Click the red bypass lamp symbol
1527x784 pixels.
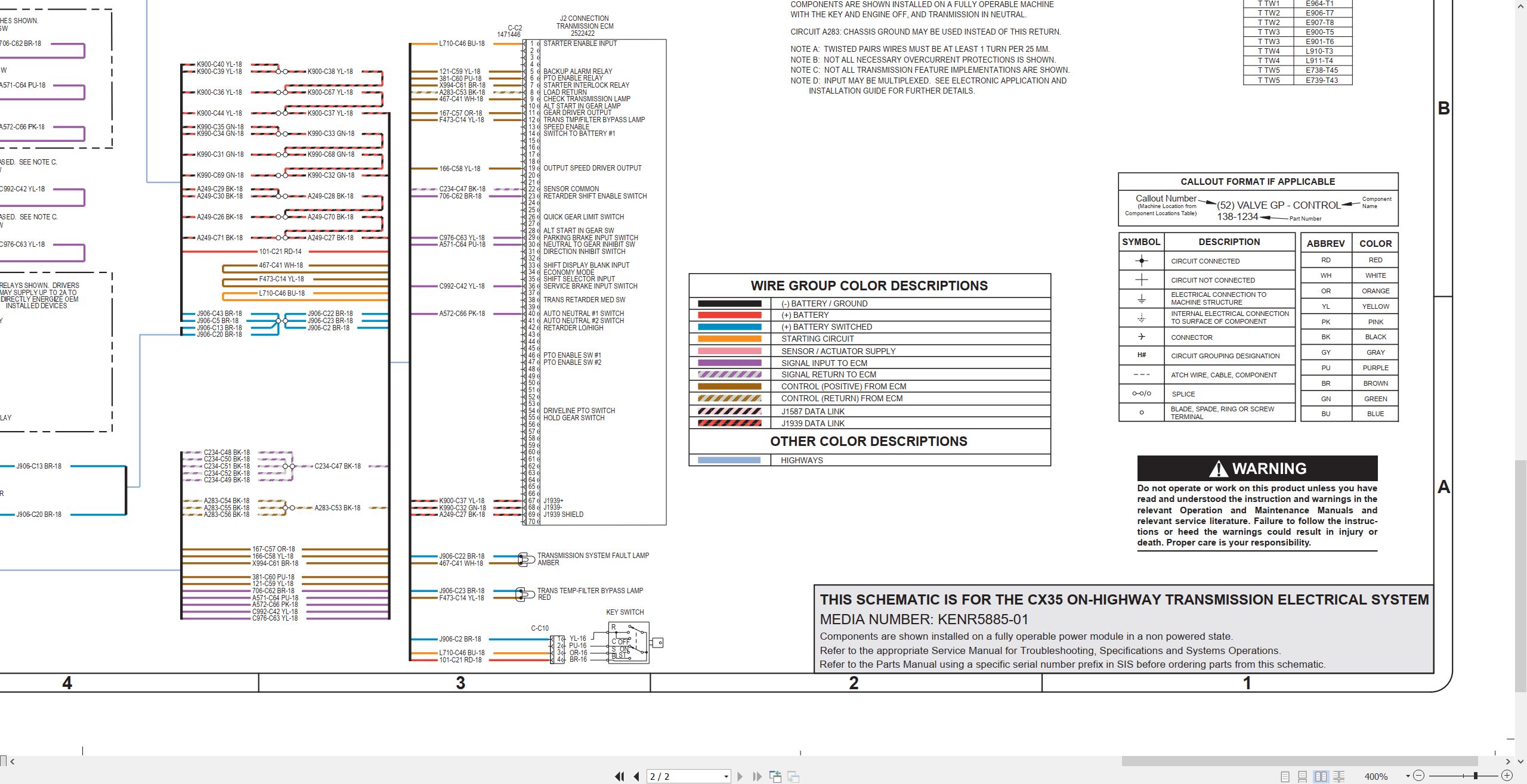pyautogui.click(x=525, y=594)
